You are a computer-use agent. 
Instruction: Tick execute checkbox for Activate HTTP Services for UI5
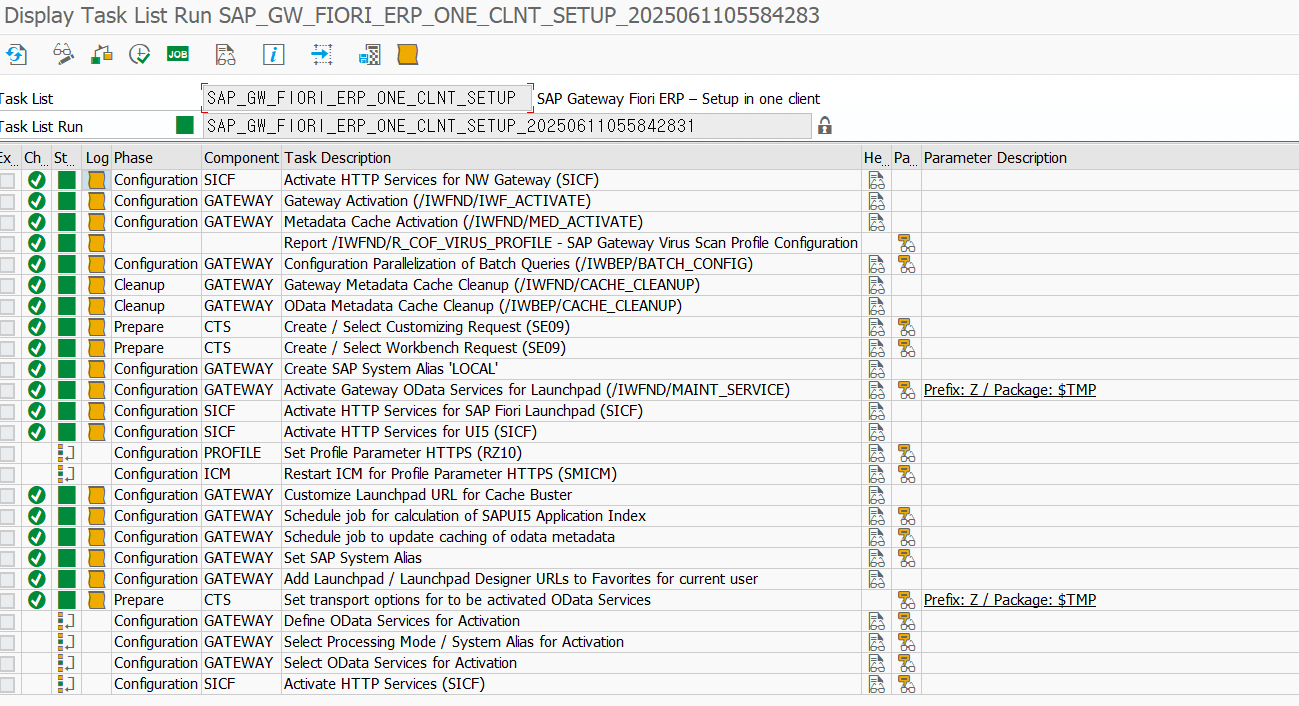click(x=8, y=432)
